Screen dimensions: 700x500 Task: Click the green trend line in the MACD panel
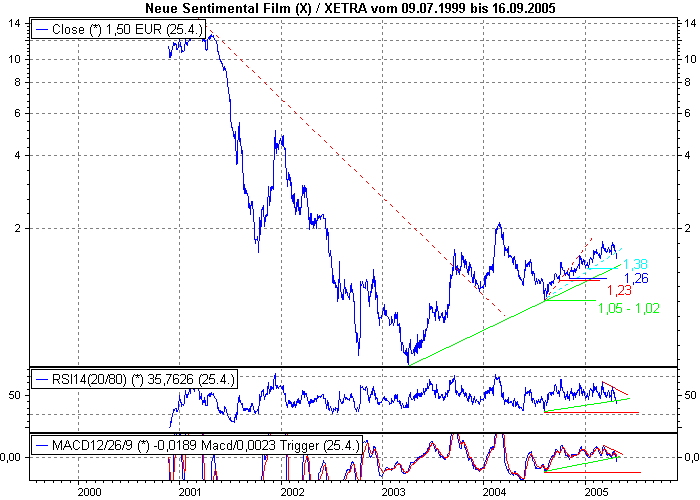click(x=583, y=464)
